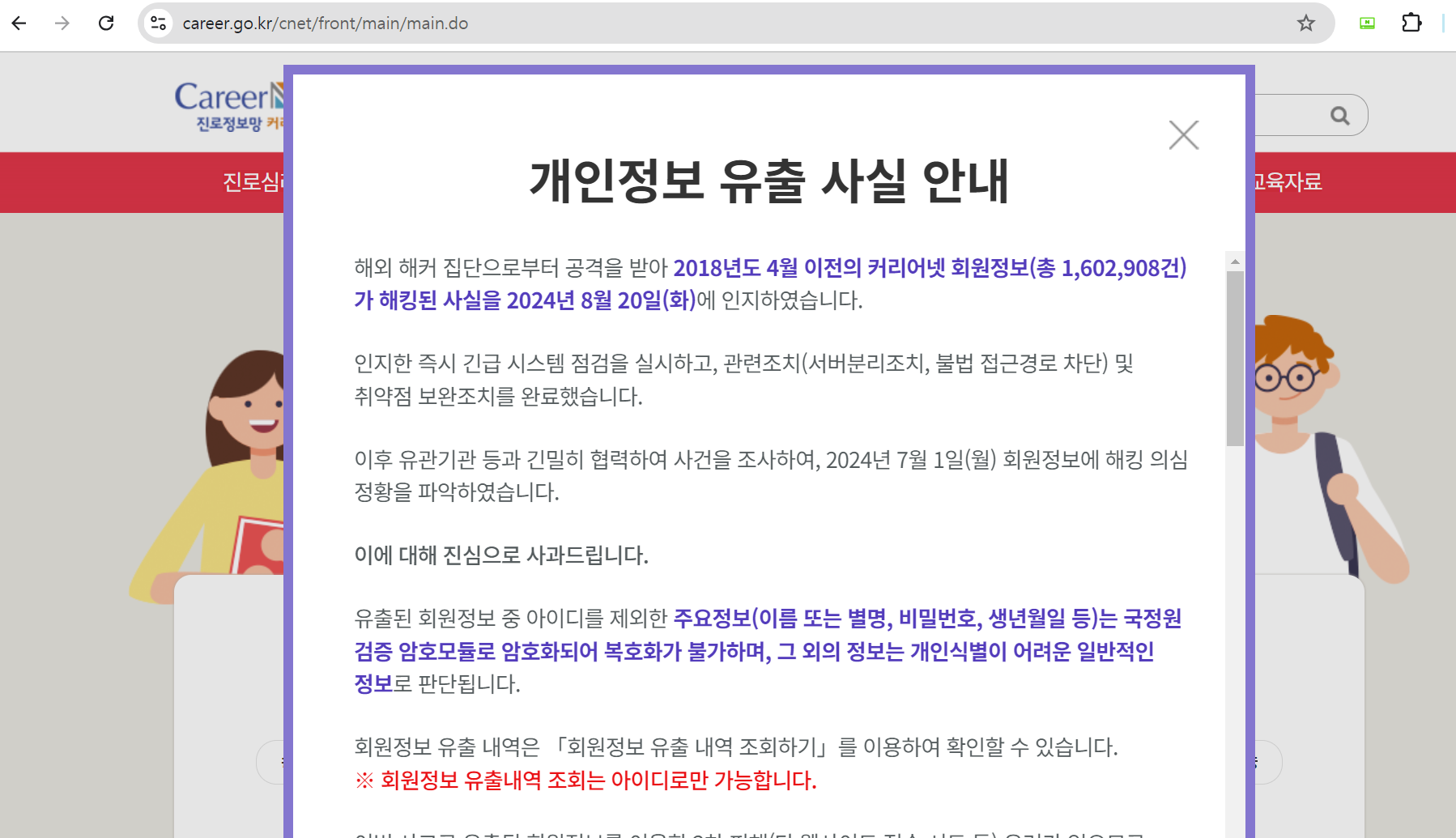Click the highlighted text 2018년도 4월 이전의 커리어넷 회원정보
1456x838 pixels.
click(851, 268)
